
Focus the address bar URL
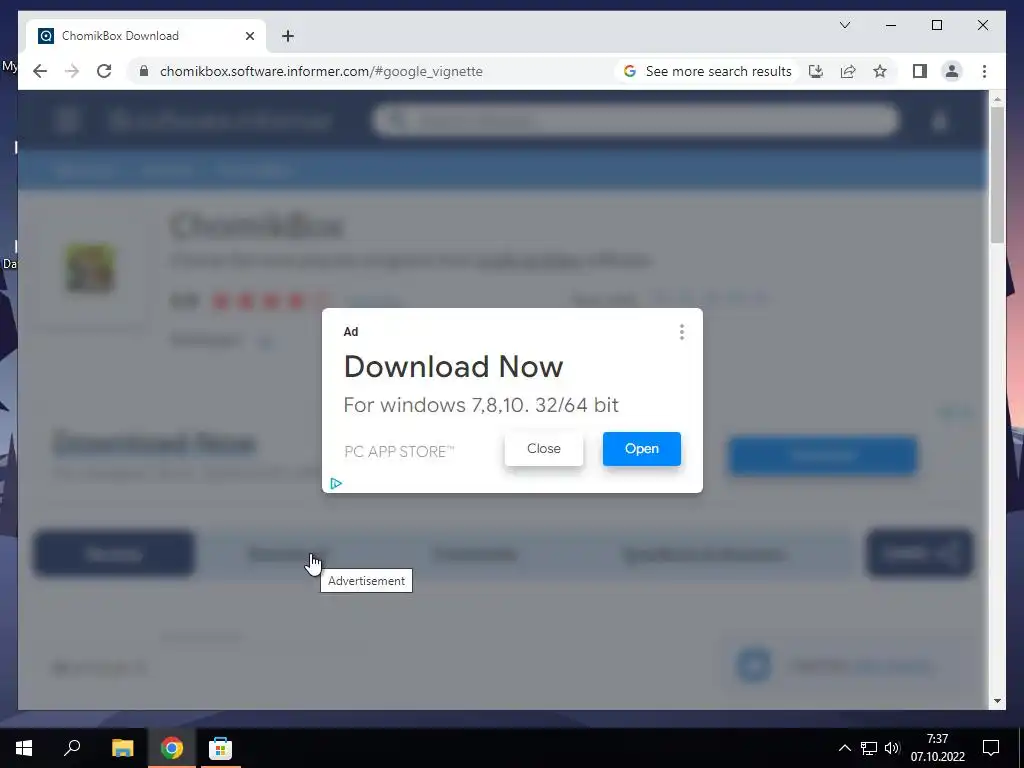tap(321, 71)
